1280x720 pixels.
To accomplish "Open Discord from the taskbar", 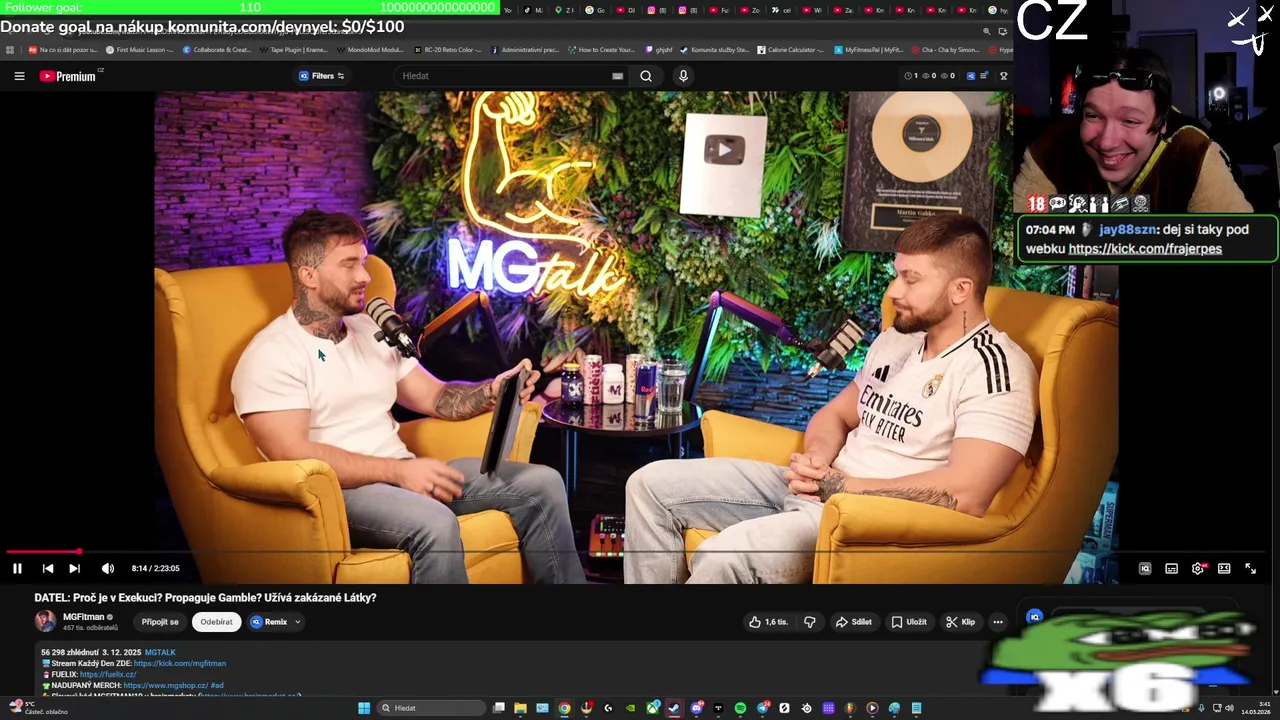I will click(696, 708).
